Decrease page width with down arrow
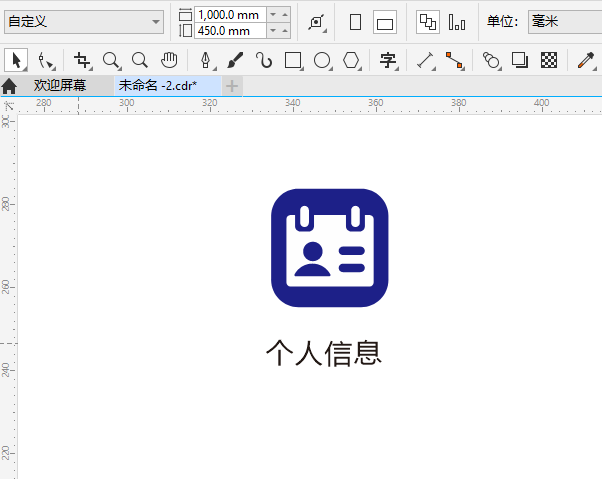Image resolution: width=602 pixels, height=479 pixels. tap(273, 15)
